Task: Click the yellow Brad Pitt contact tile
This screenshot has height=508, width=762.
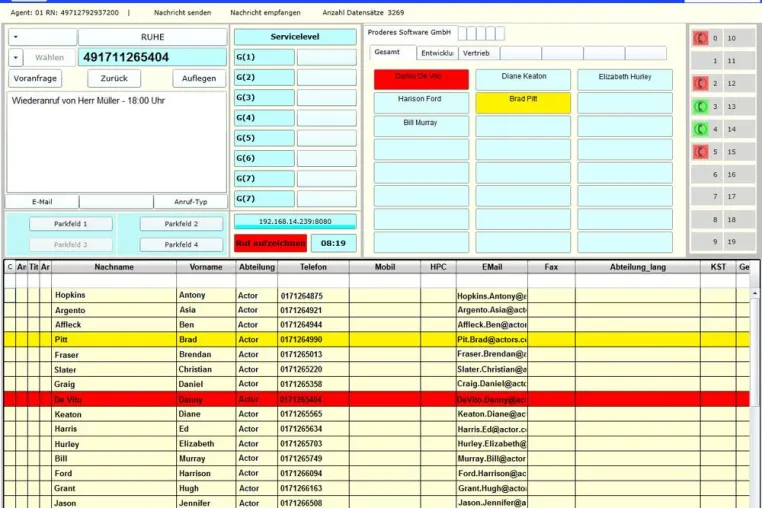Action: (x=523, y=103)
